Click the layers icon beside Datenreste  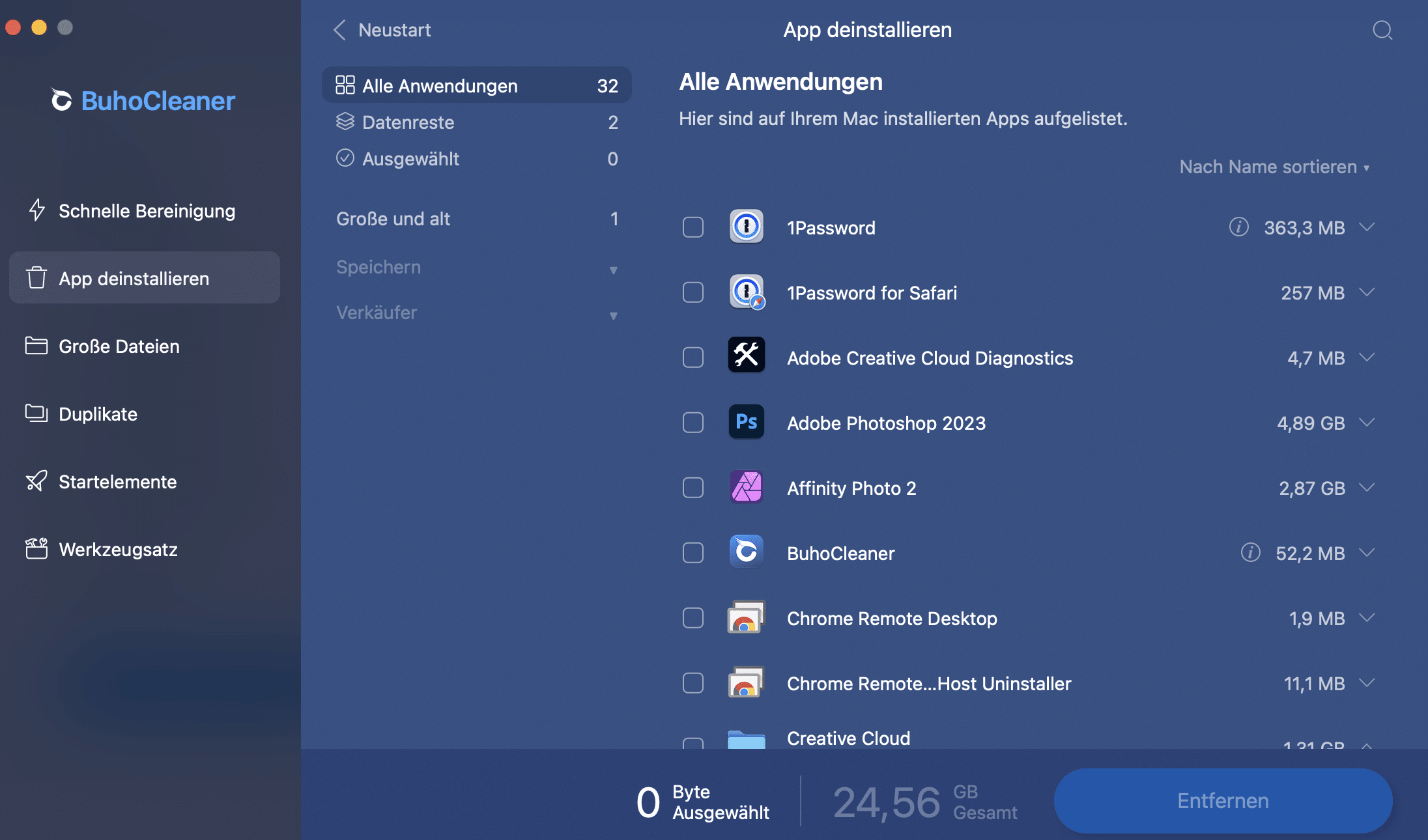pyautogui.click(x=345, y=122)
